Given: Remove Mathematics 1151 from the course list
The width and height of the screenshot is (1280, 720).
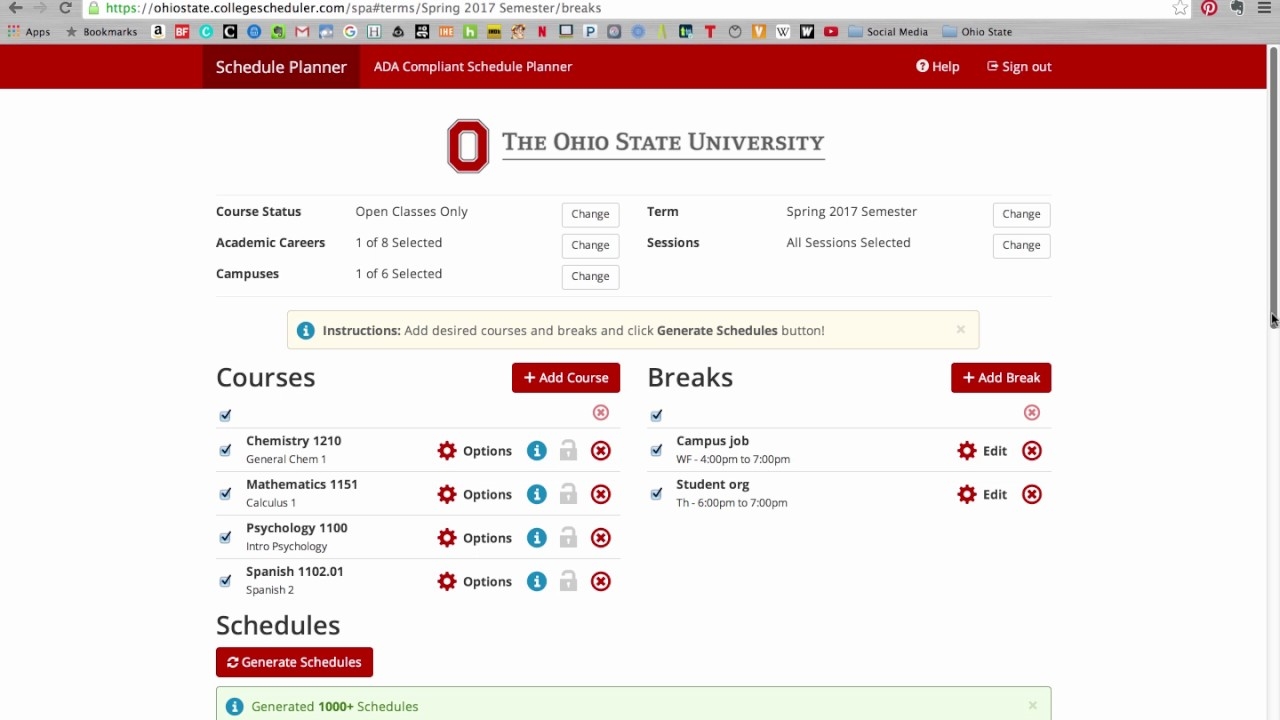Looking at the screenshot, I should tap(600, 494).
